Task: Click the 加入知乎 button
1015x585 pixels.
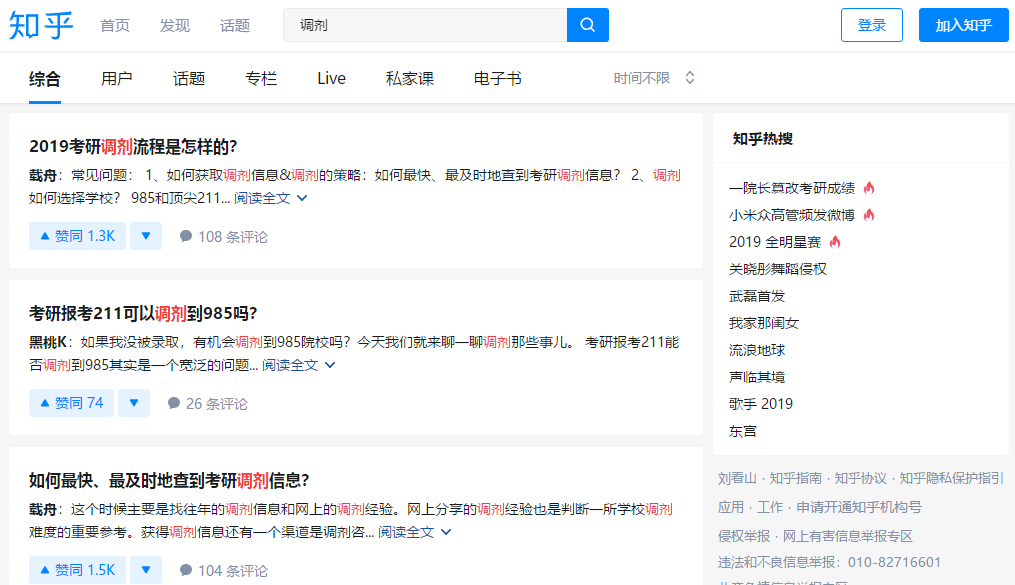Action: pyautogui.click(x=963, y=25)
